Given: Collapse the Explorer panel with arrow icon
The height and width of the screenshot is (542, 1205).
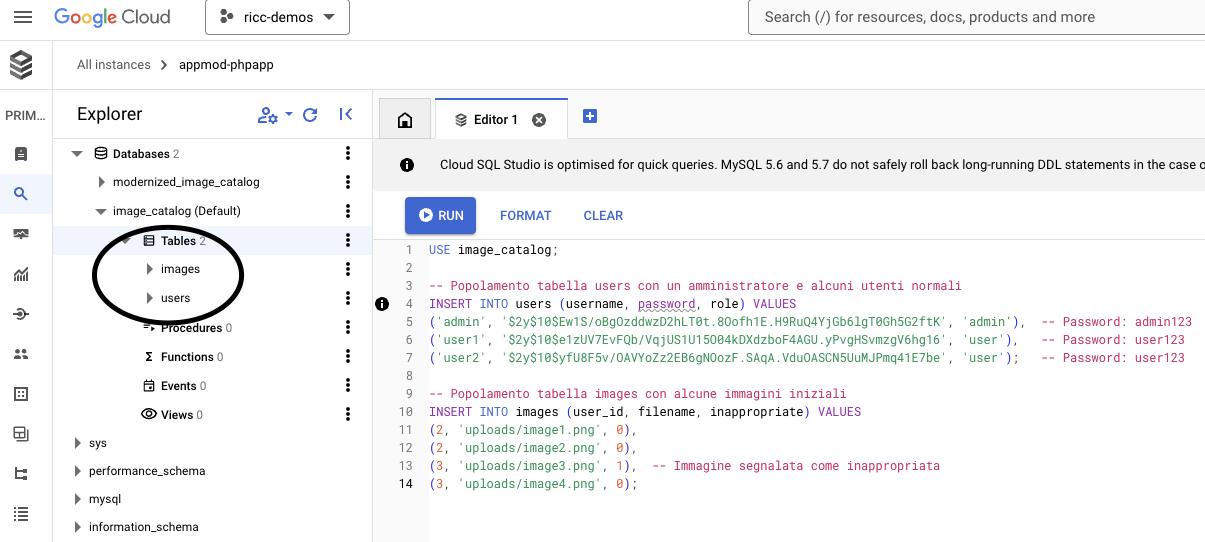Looking at the screenshot, I should coord(345,115).
